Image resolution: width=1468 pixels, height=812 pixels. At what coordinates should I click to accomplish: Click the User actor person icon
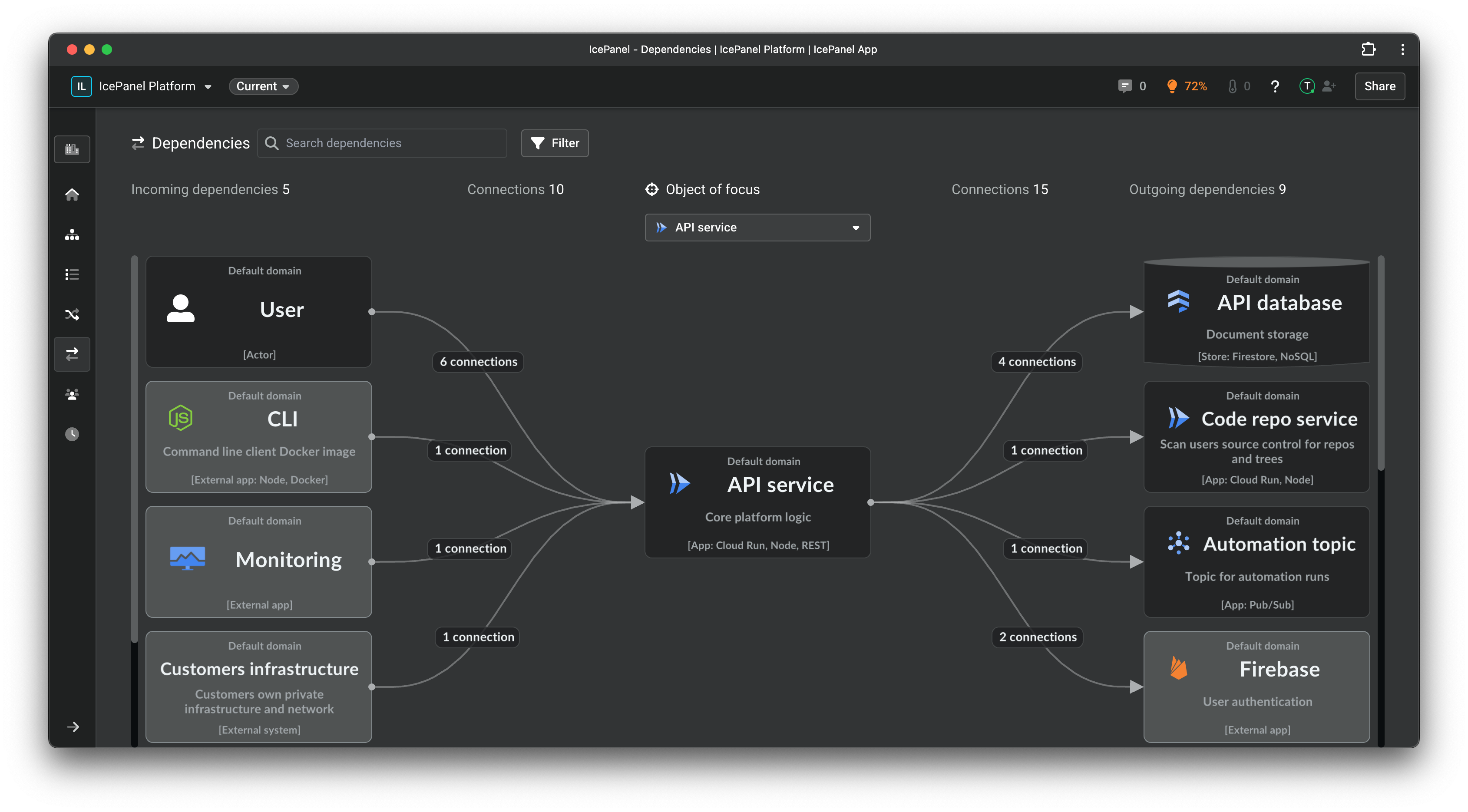pyautogui.click(x=181, y=308)
